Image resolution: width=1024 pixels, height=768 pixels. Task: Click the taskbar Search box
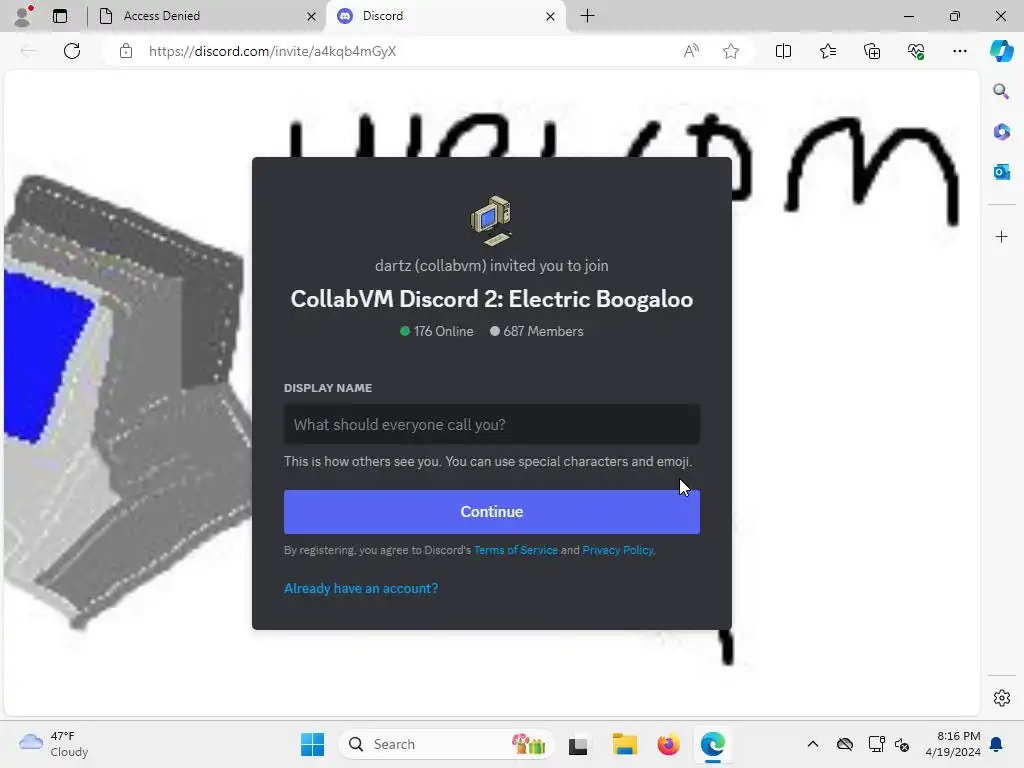[x=446, y=744]
